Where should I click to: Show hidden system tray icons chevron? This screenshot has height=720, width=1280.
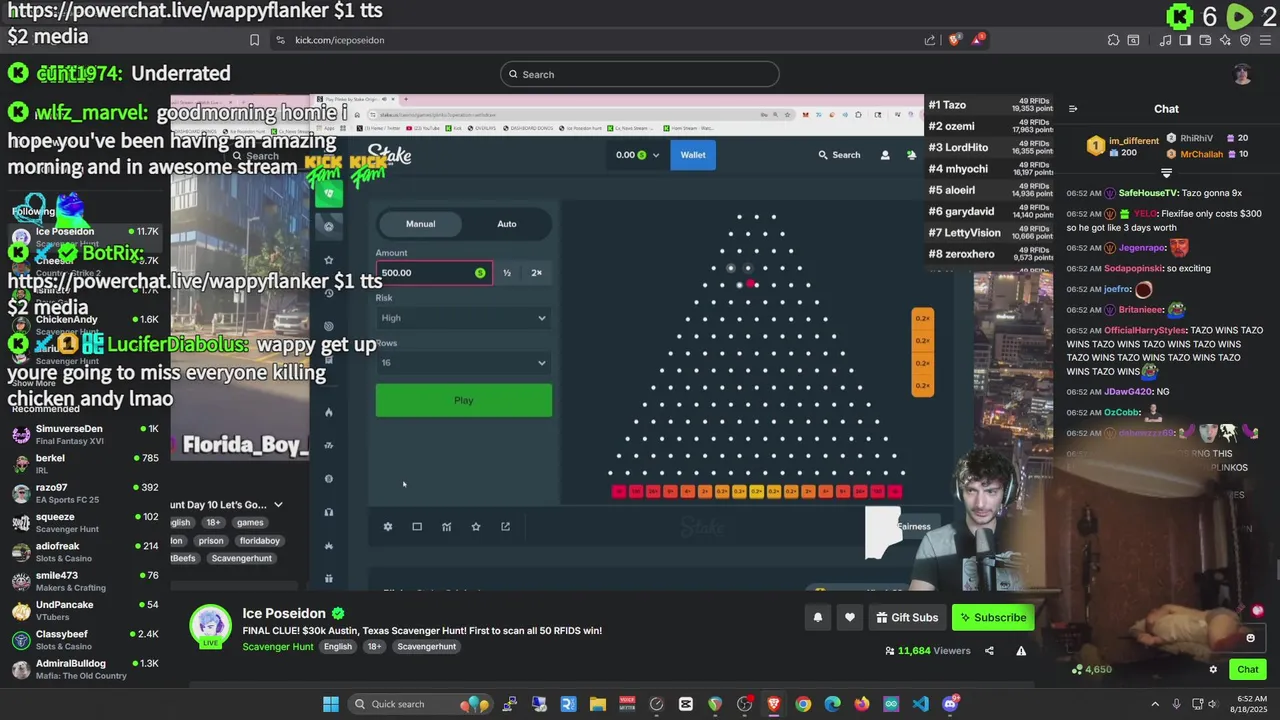[x=1155, y=704]
